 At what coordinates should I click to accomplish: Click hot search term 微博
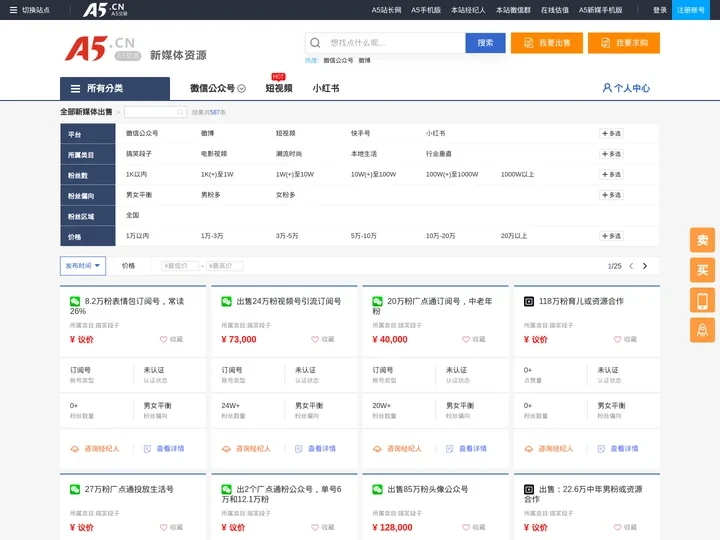click(x=364, y=60)
